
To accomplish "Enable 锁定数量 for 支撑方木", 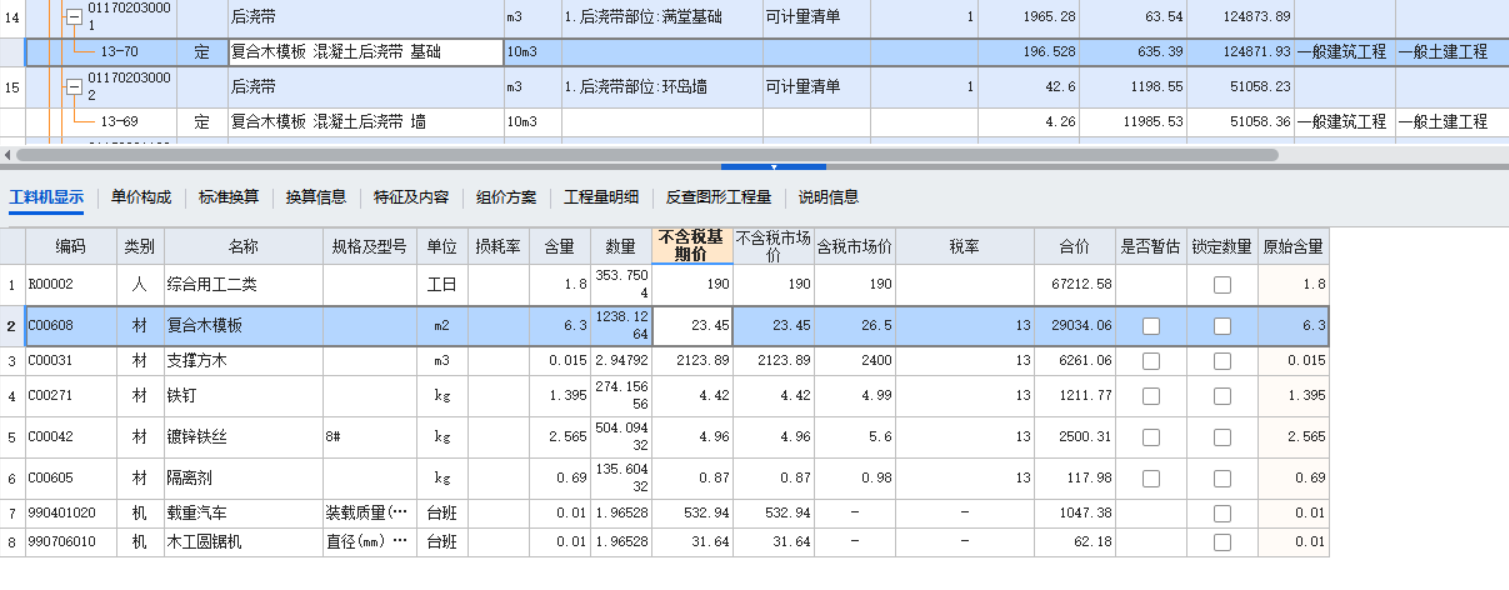I will coord(1222,361).
